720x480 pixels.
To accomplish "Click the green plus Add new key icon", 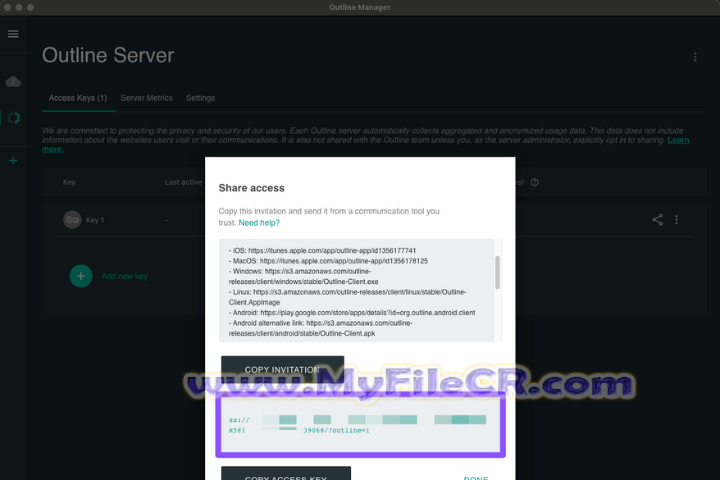I will point(81,276).
